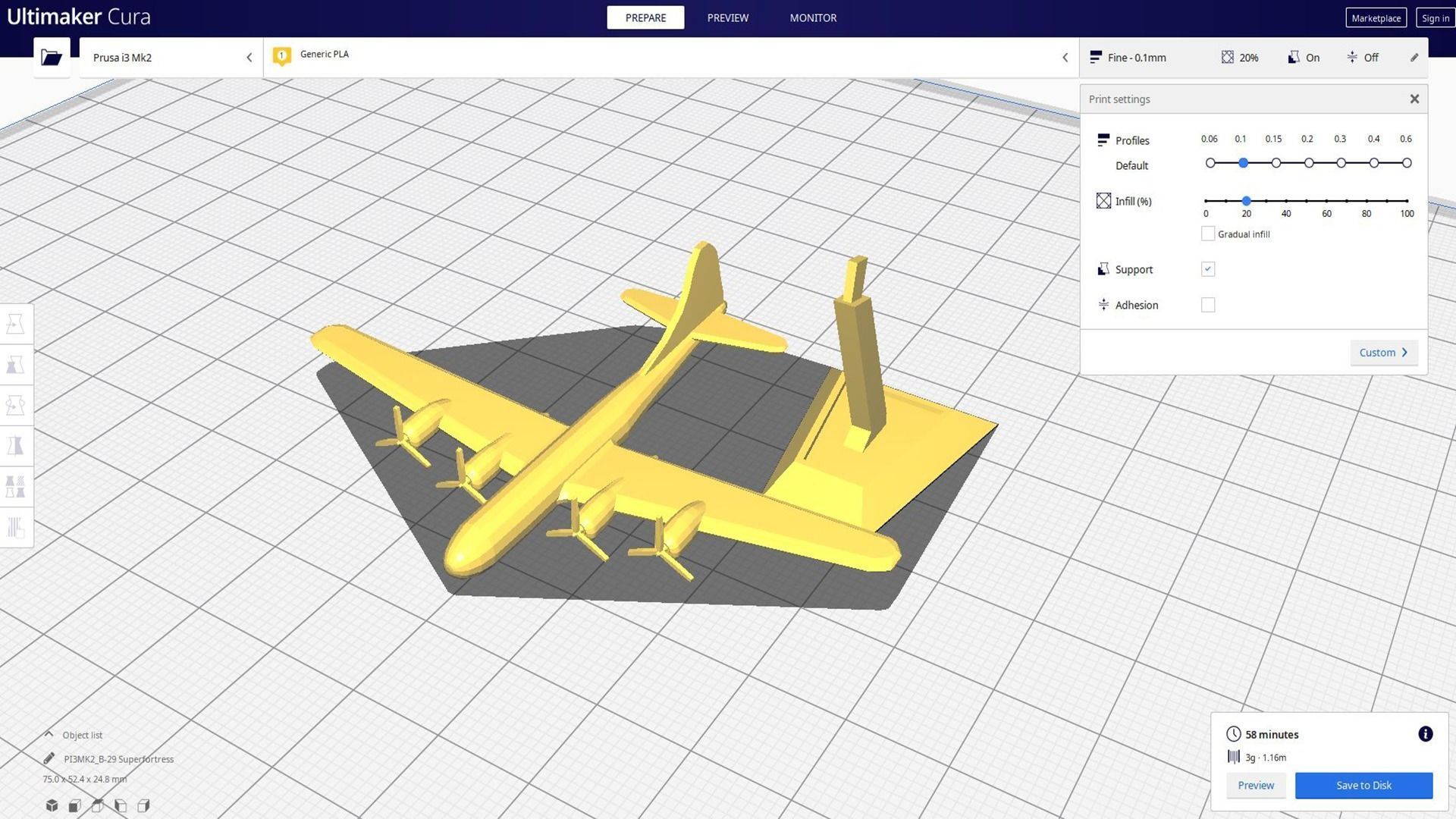Click the Support icon in print settings
Viewport: 1456px width, 819px height.
click(x=1103, y=269)
